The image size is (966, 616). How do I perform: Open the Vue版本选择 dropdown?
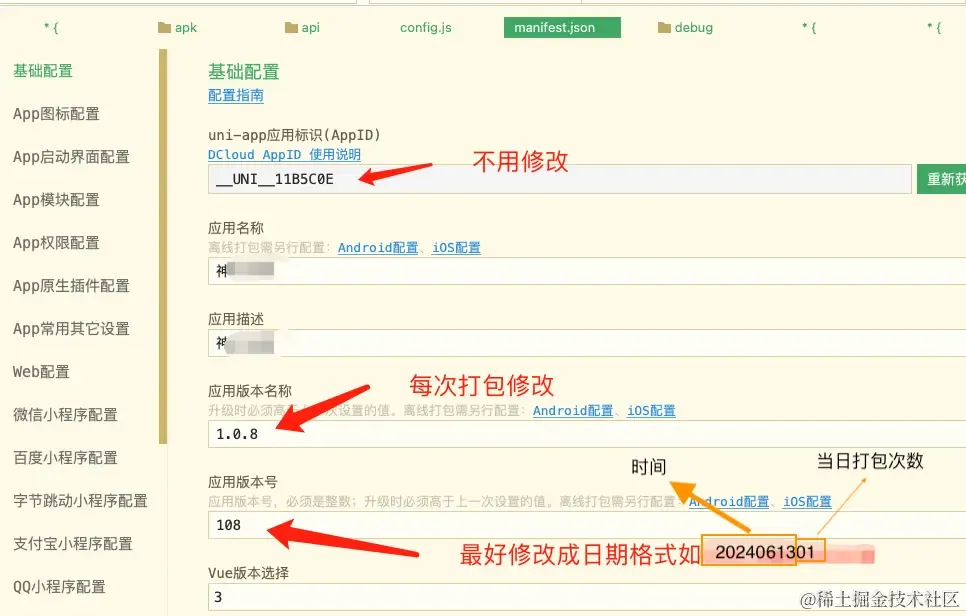[x=587, y=597]
